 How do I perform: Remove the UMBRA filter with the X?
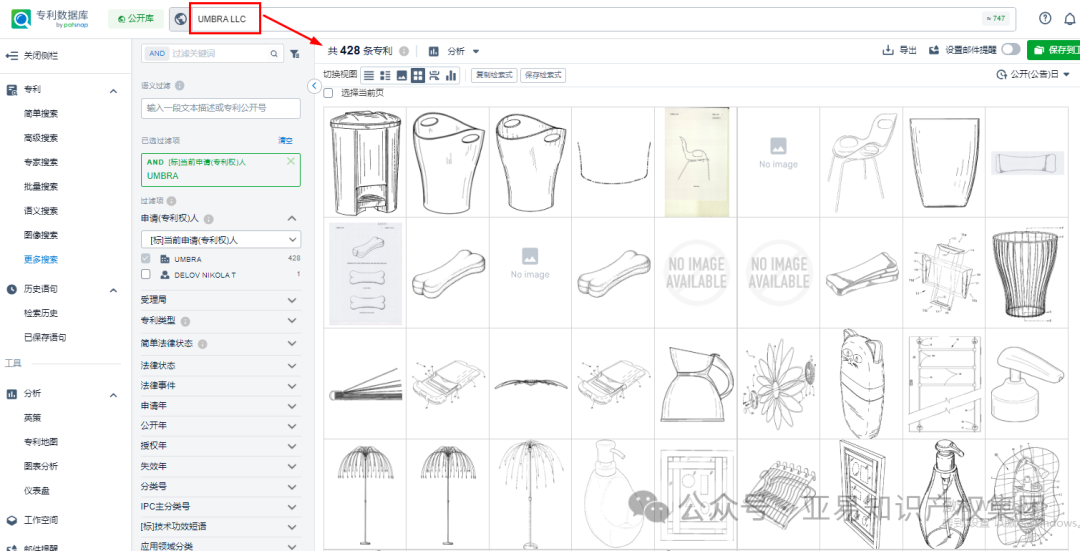(290, 161)
